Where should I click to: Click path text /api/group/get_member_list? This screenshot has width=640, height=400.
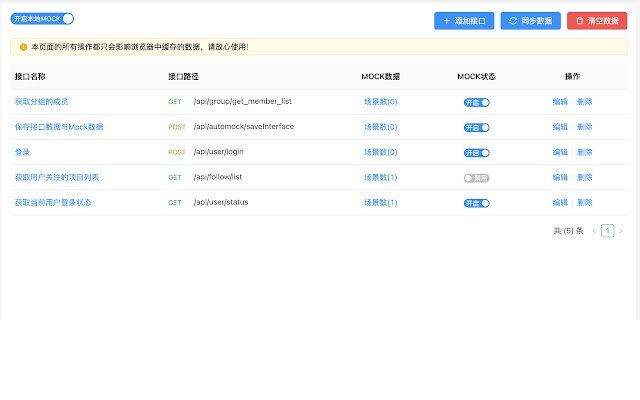click(x=243, y=102)
